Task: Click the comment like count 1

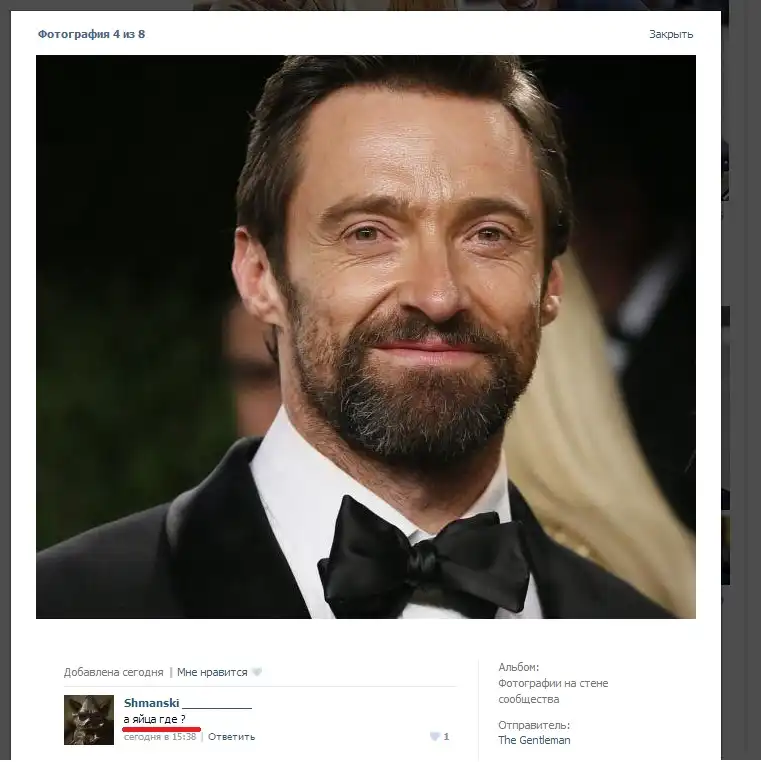Action: 446,737
